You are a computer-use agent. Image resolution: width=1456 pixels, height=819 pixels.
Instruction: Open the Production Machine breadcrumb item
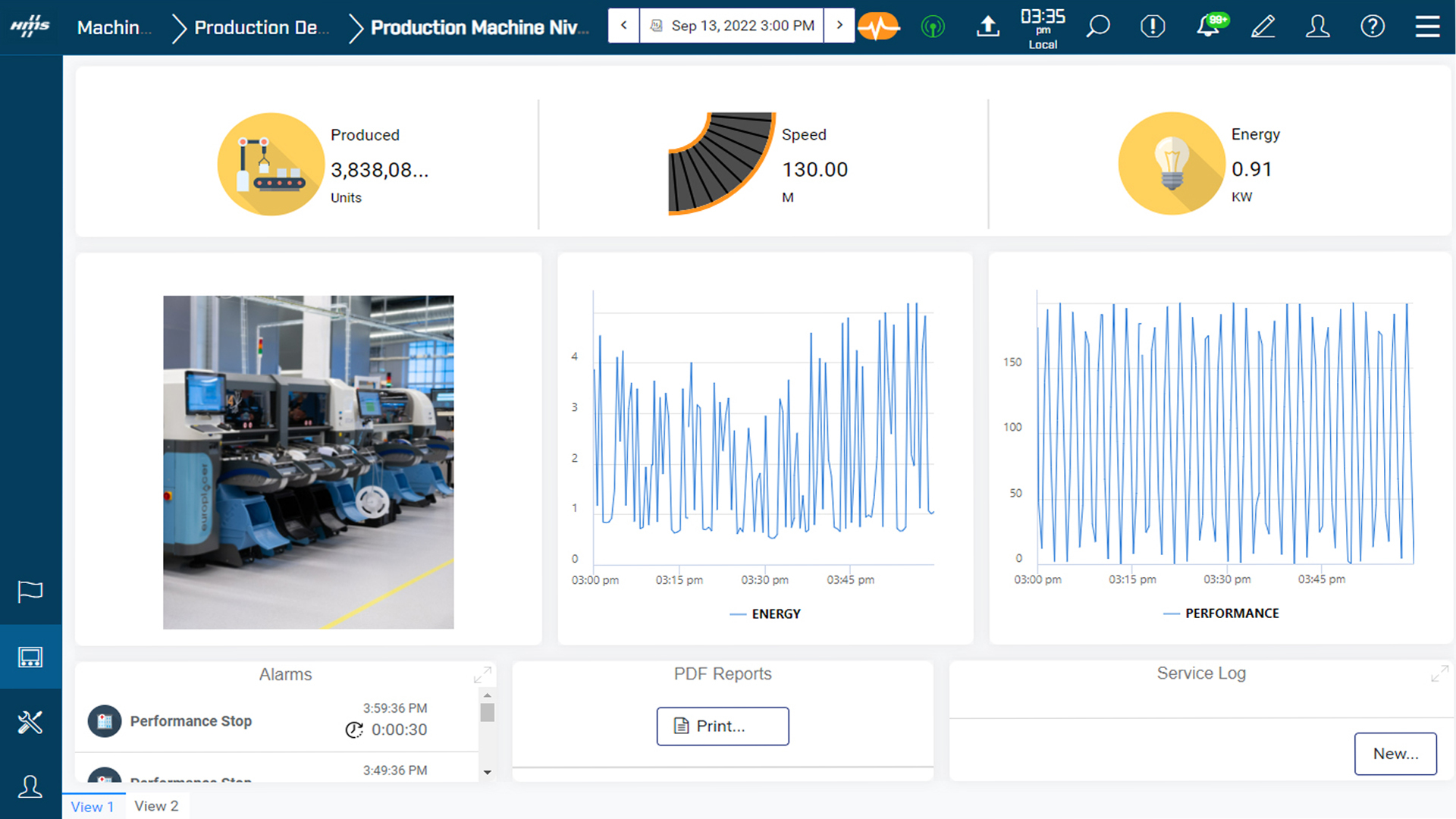point(478,27)
